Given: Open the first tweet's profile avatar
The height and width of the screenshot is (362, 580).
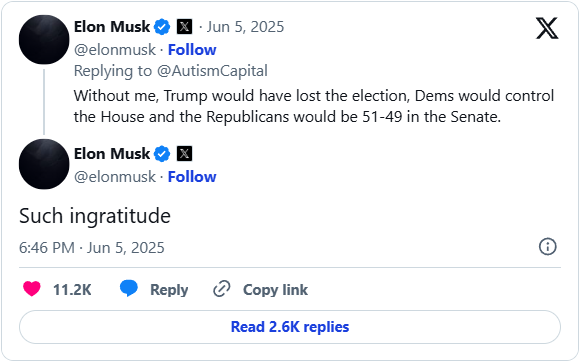Looking at the screenshot, I should pos(44,40).
